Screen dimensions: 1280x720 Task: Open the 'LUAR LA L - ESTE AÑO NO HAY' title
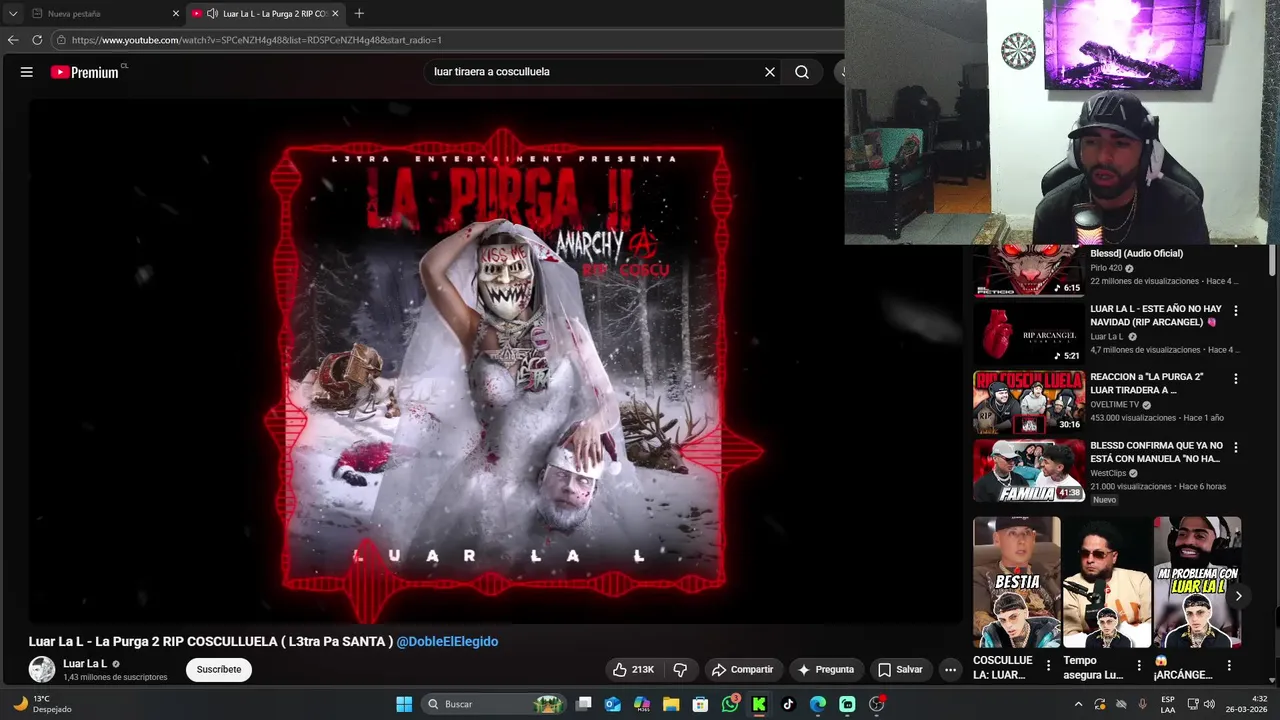pyautogui.click(x=1156, y=315)
